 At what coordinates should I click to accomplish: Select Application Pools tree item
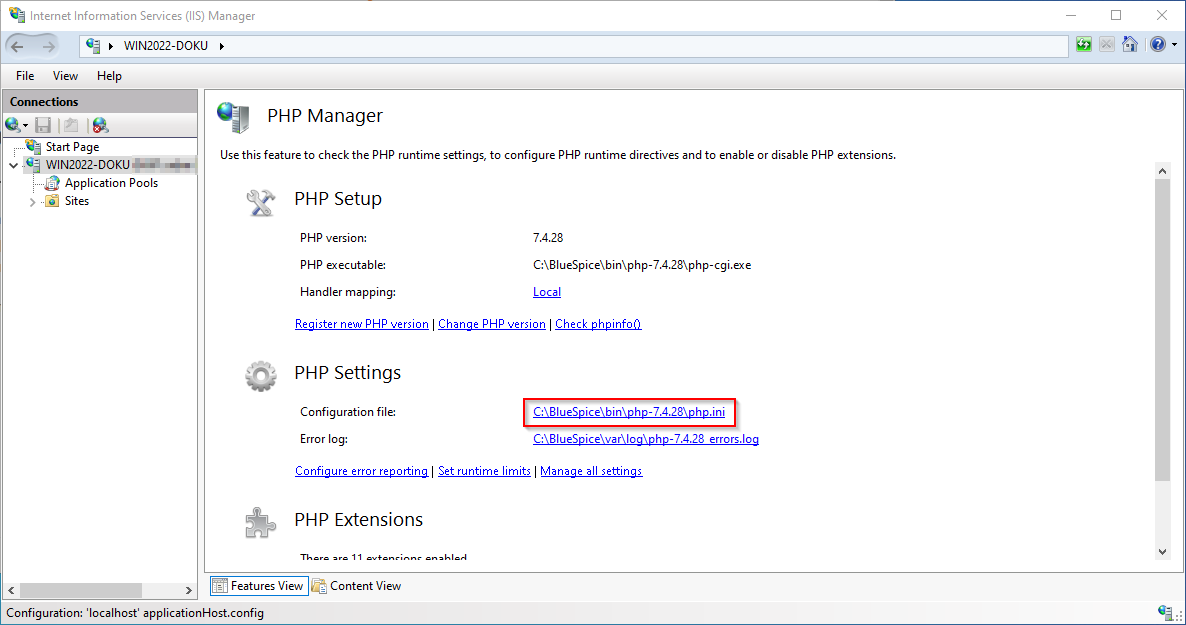coord(111,183)
